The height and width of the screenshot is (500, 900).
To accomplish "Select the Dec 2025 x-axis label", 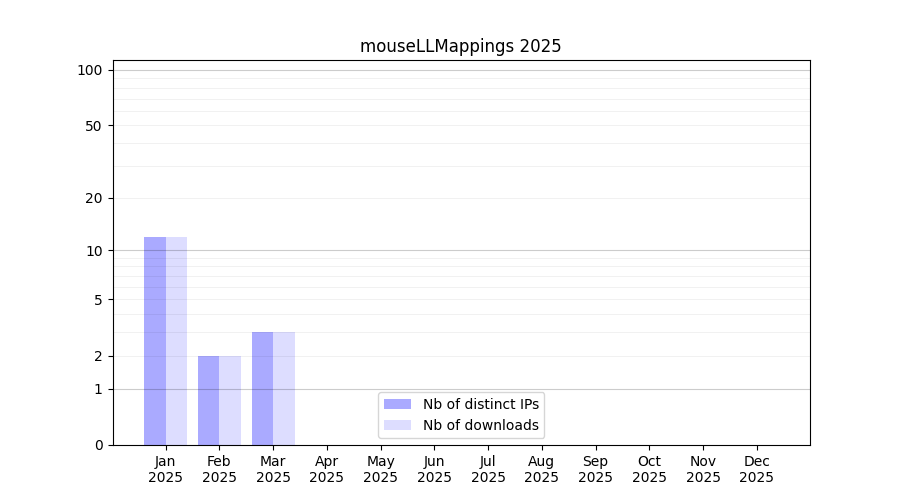I will 756,469.
